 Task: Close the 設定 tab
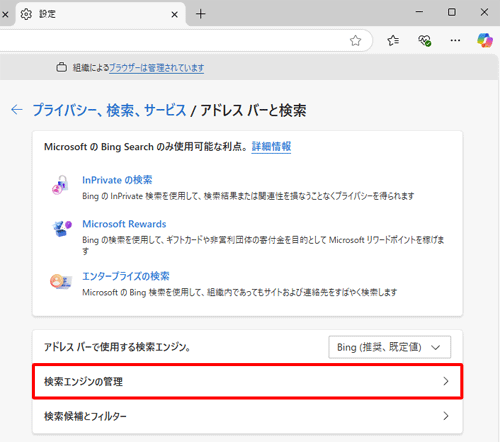(174, 14)
